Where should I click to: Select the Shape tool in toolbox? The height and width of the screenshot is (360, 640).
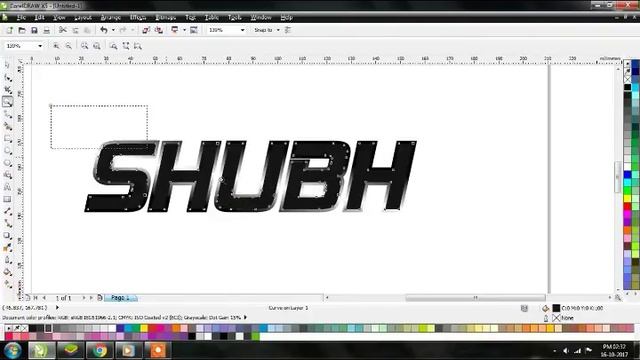7,78
